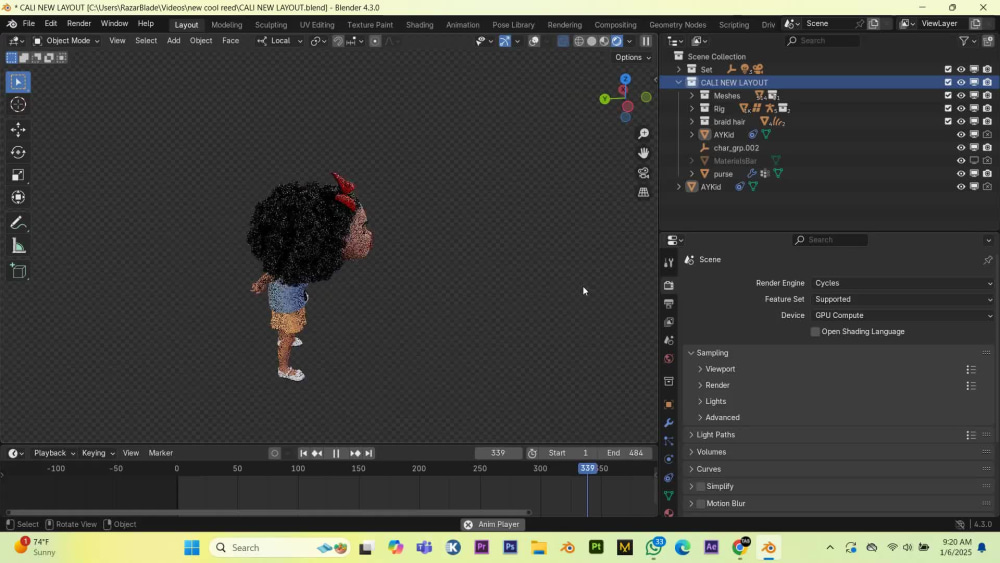Hide the purse object eye icon
Screen dimensions: 1000x563
[961, 173]
